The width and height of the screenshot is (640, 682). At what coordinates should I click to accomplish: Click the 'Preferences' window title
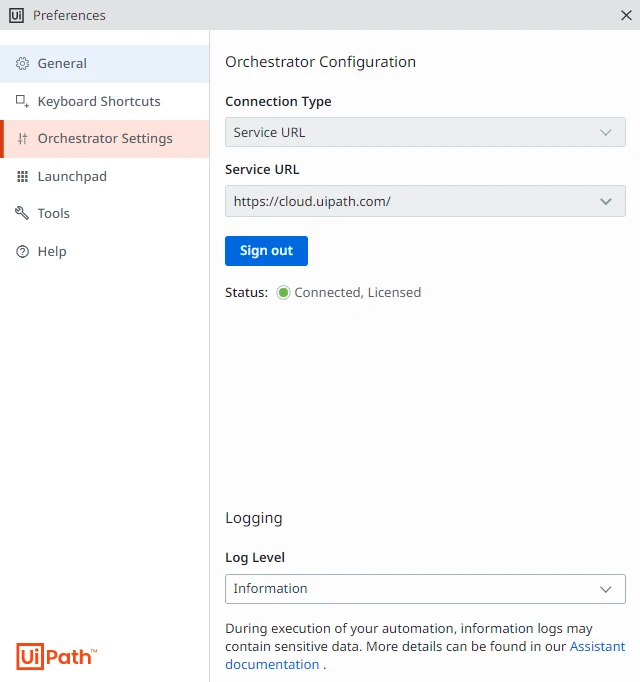(x=69, y=16)
